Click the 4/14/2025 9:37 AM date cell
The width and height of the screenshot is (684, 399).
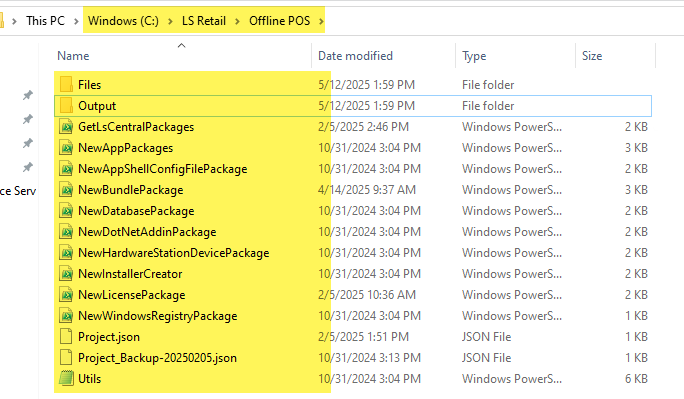pos(367,190)
